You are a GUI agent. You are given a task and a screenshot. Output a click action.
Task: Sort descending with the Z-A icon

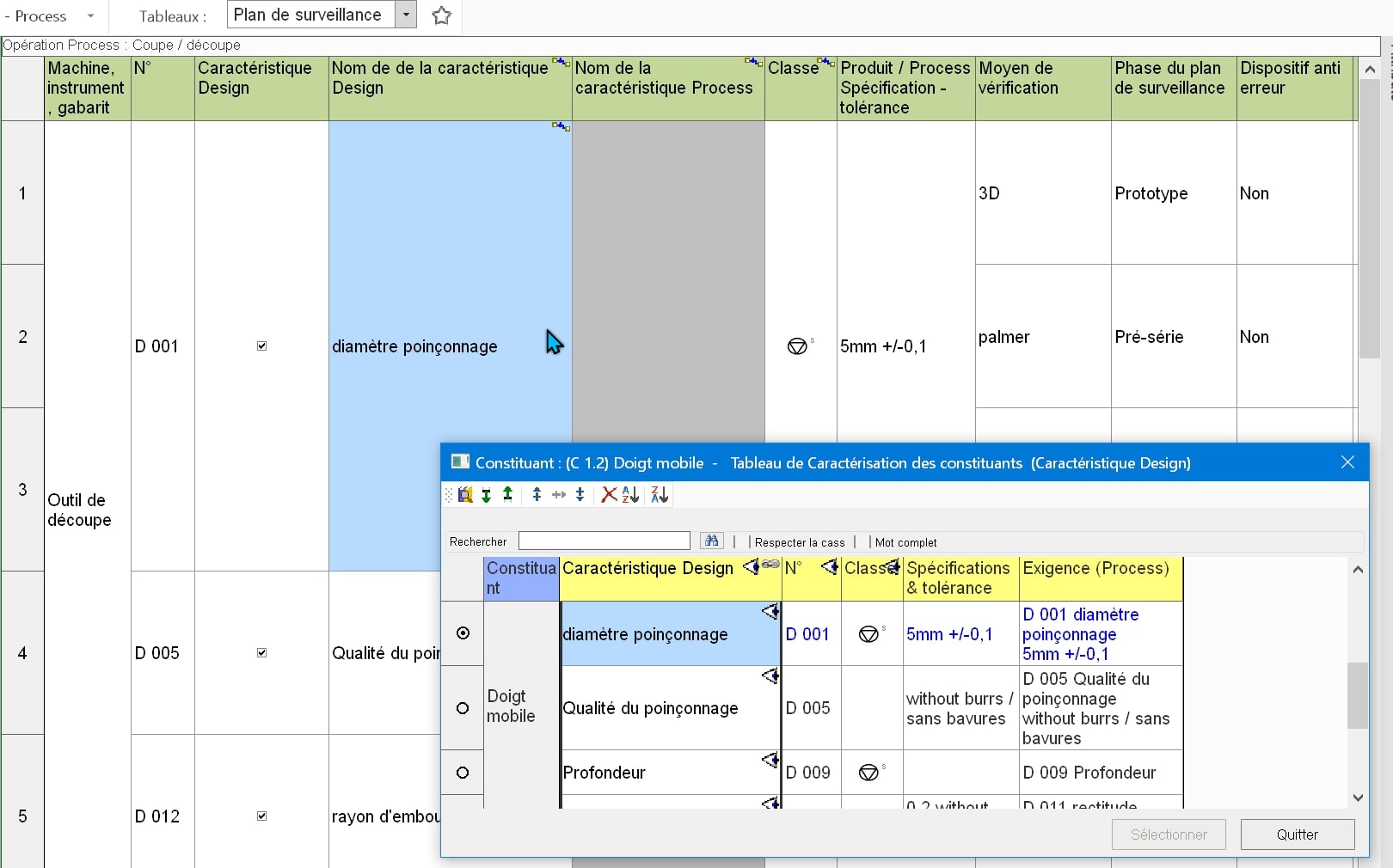point(660,494)
